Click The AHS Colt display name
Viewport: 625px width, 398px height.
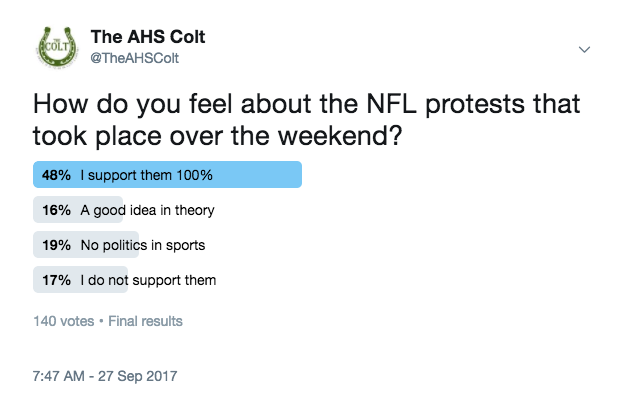(x=148, y=37)
